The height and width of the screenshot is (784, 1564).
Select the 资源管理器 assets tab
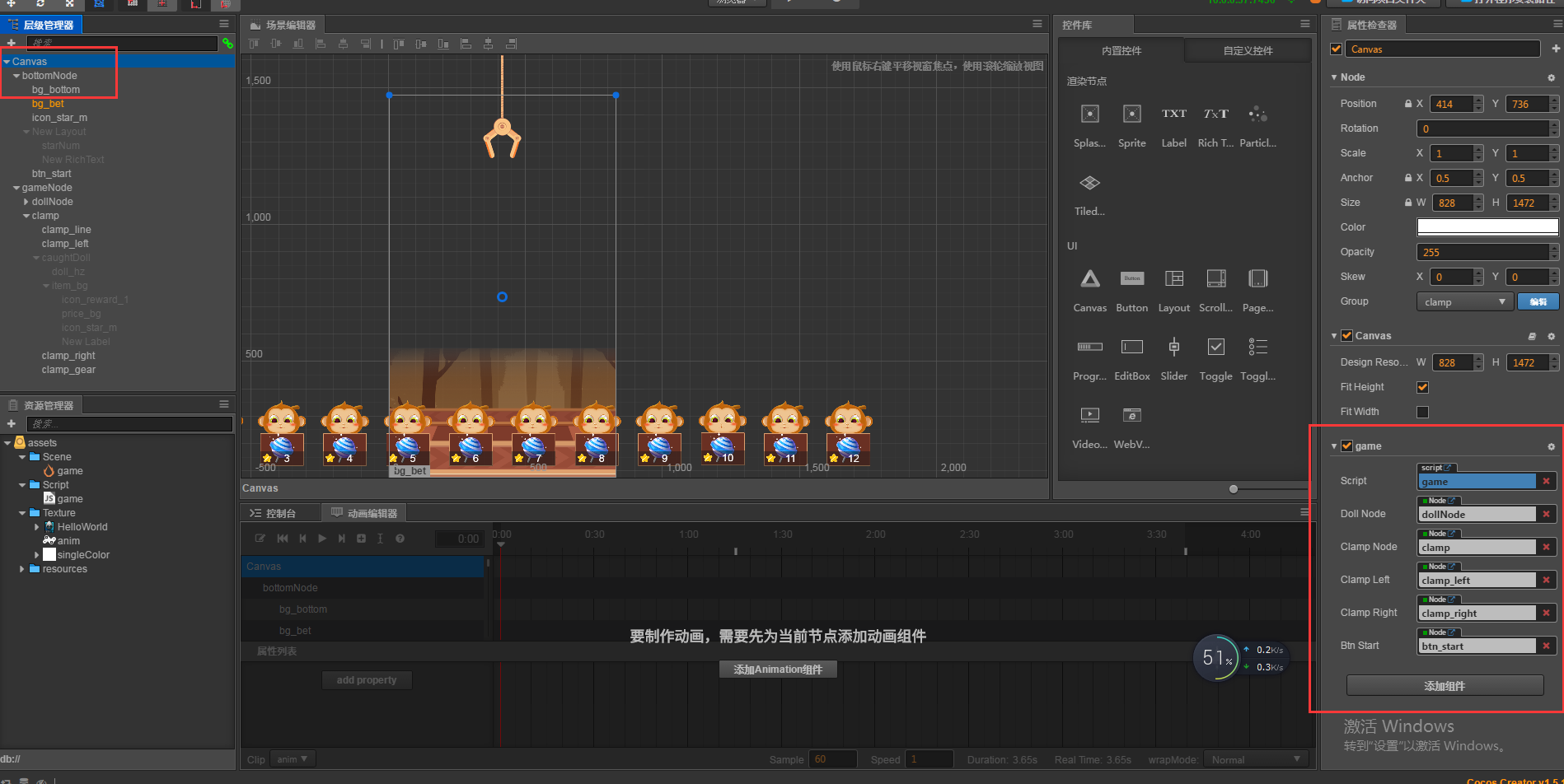click(x=41, y=405)
